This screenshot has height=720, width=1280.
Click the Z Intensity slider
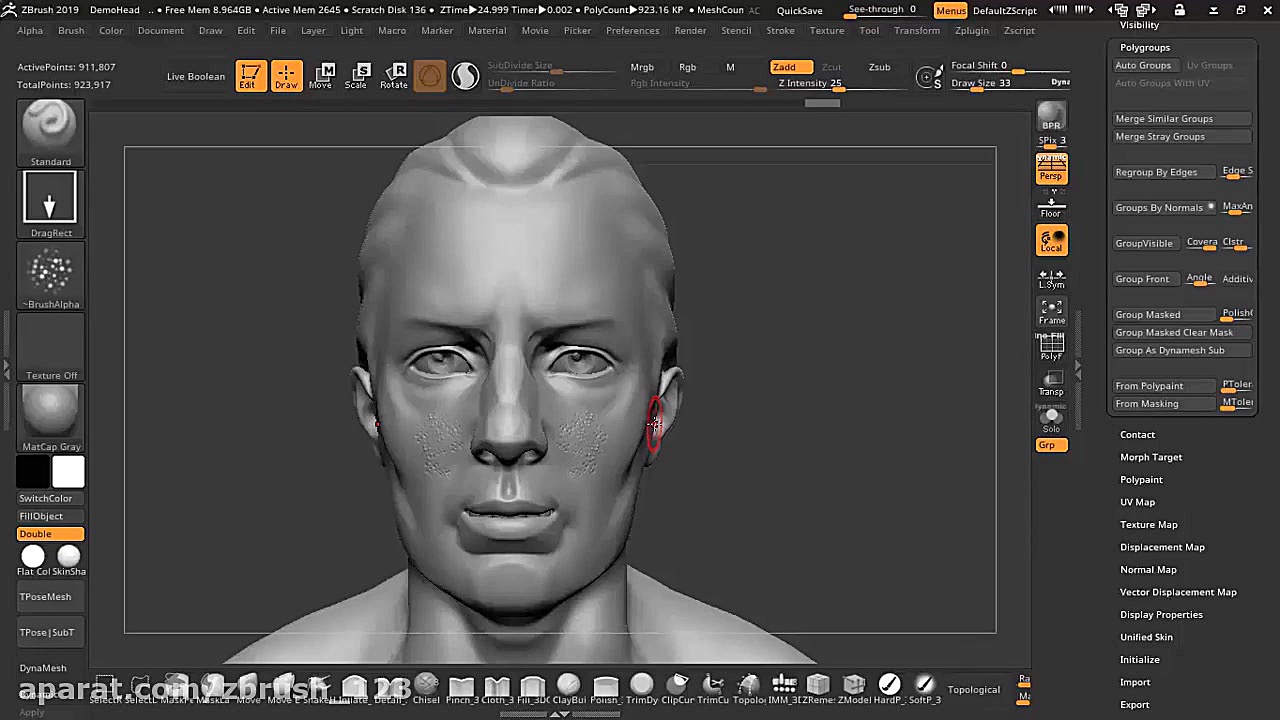[810, 84]
